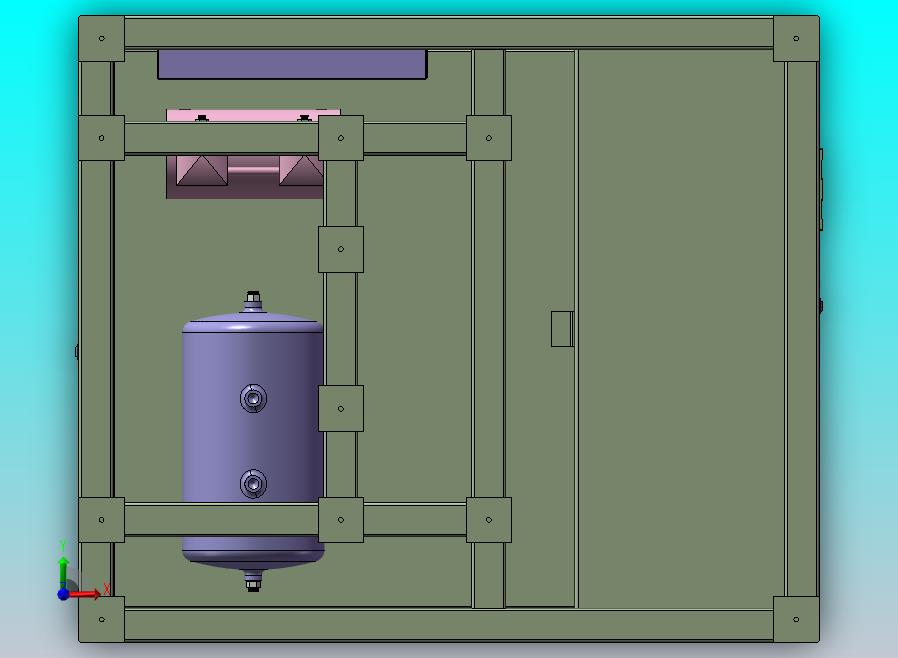Click the green Y axis arrow of the triad
The height and width of the screenshot is (658, 898).
[64, 570]
